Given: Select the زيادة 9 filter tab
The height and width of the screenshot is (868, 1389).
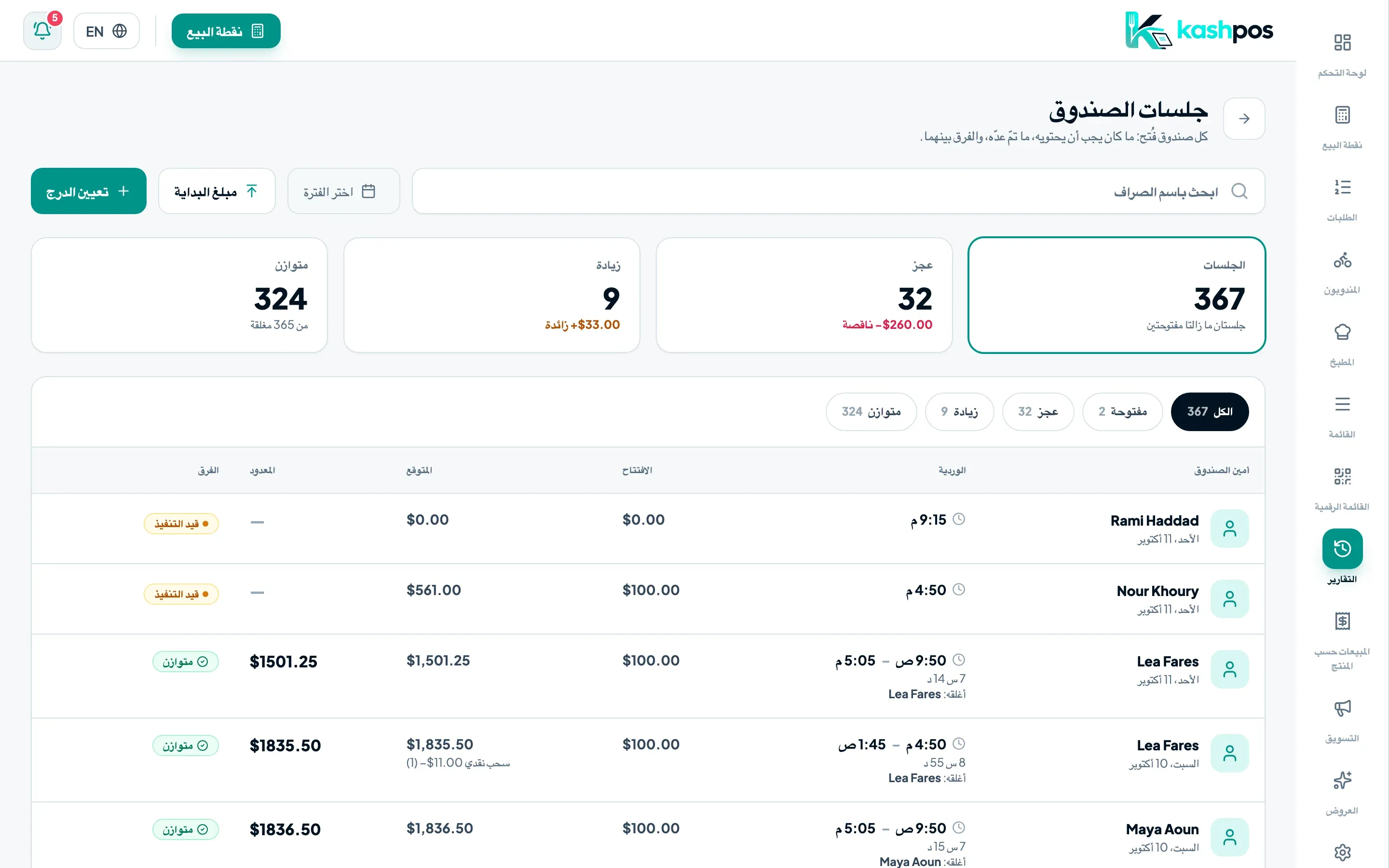Looking at the screenshot, I should 959,412.
